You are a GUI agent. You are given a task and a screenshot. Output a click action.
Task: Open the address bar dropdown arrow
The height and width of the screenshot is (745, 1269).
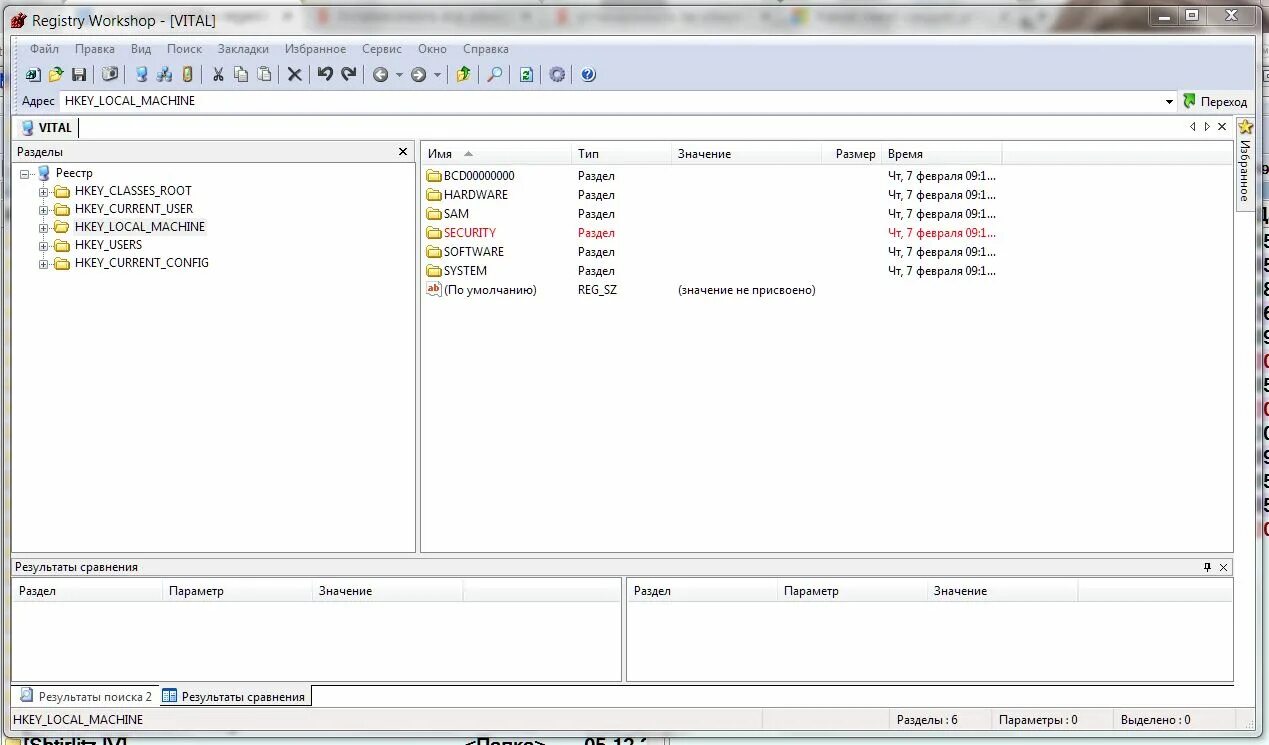pos(1169,102)
